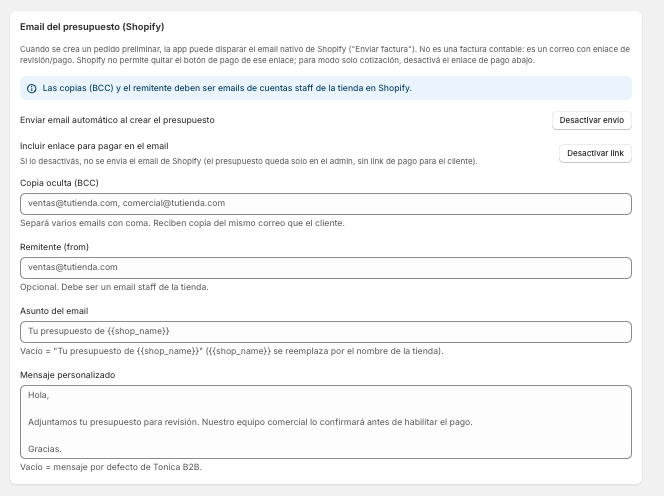Click 'Vacío = mensaje por defecto de Tonica B2B' text

coord(111,467)
